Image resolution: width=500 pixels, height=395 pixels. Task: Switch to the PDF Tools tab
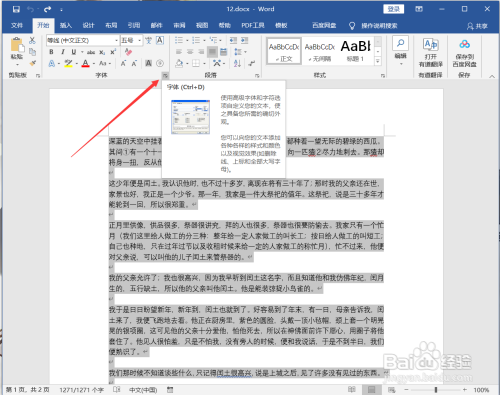pyautogui.click(x=253, y=25)
